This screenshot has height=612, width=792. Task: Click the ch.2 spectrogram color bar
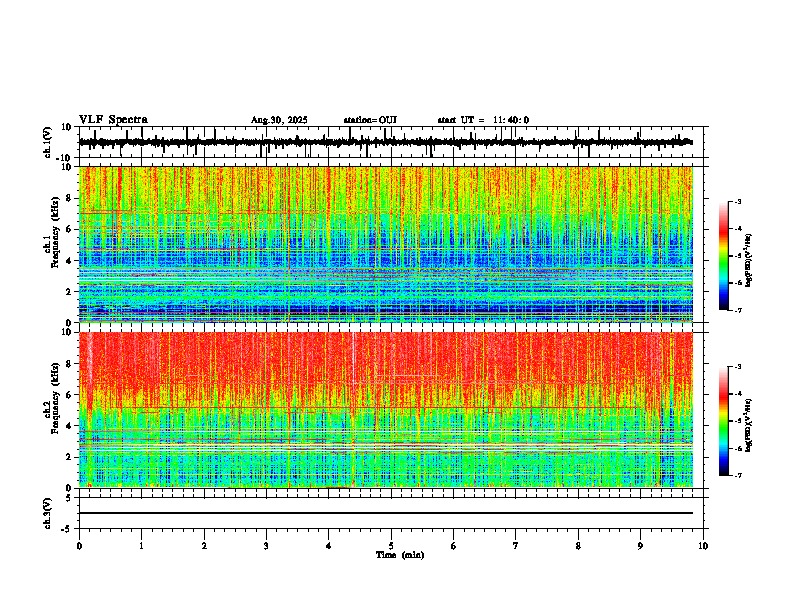tap(724, 421)
